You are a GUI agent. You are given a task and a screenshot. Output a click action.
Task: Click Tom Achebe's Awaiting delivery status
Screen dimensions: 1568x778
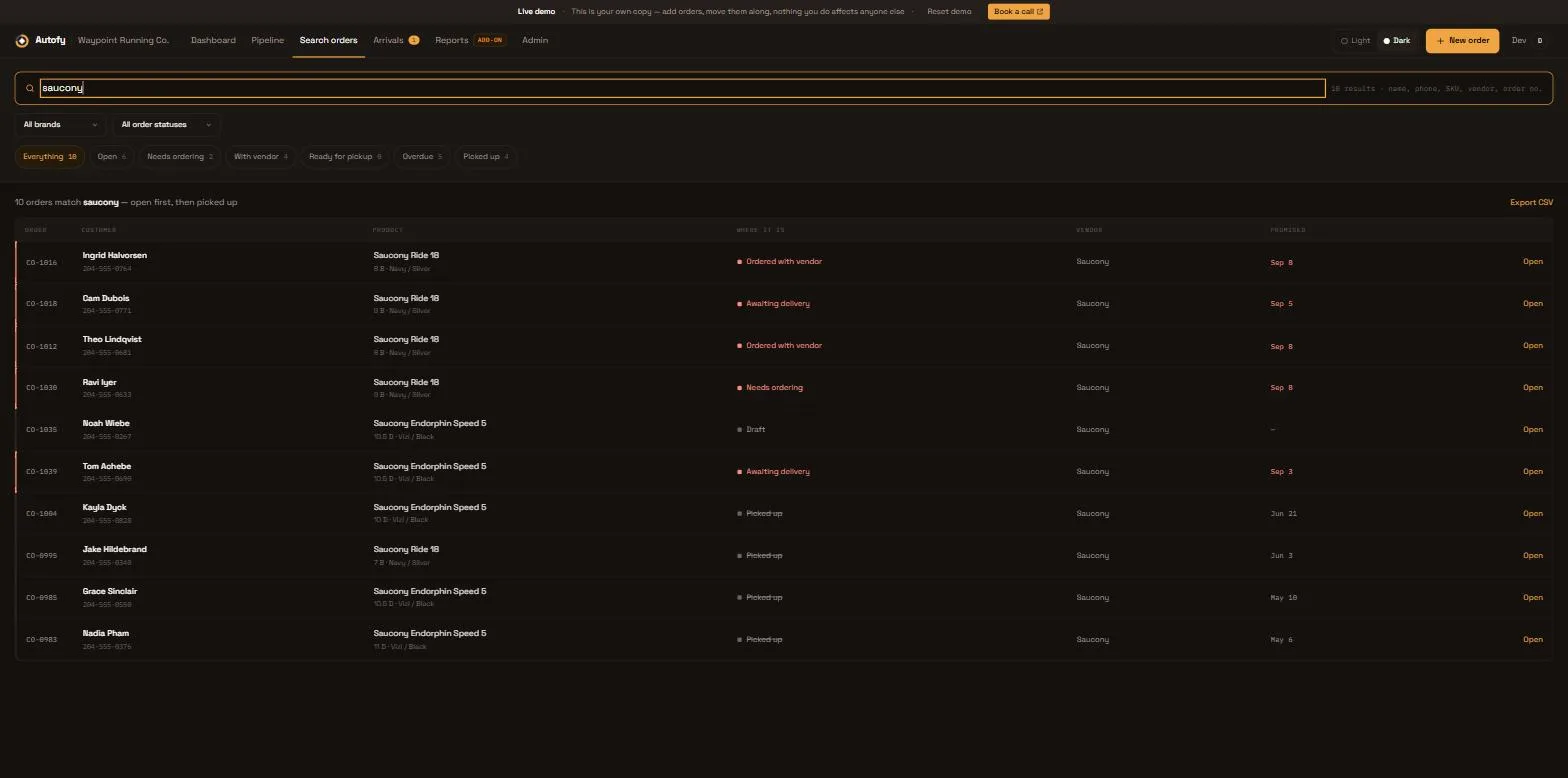tap(774, 472)
